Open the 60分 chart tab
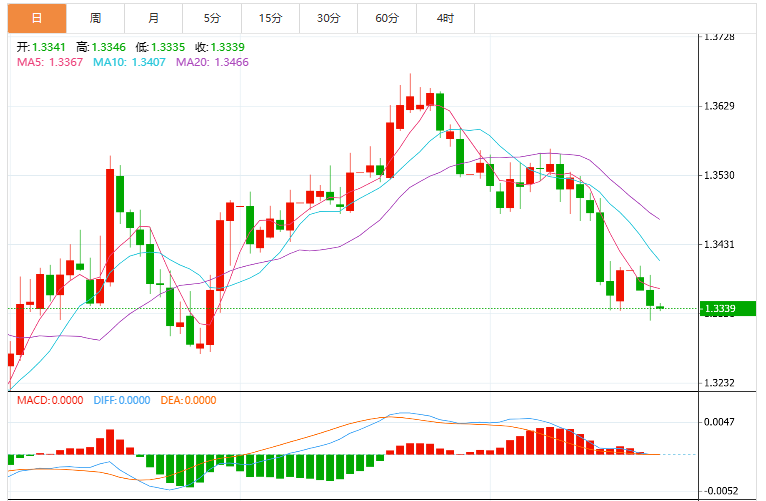Screen dimensions: 766x501 (x=387, y=19)
